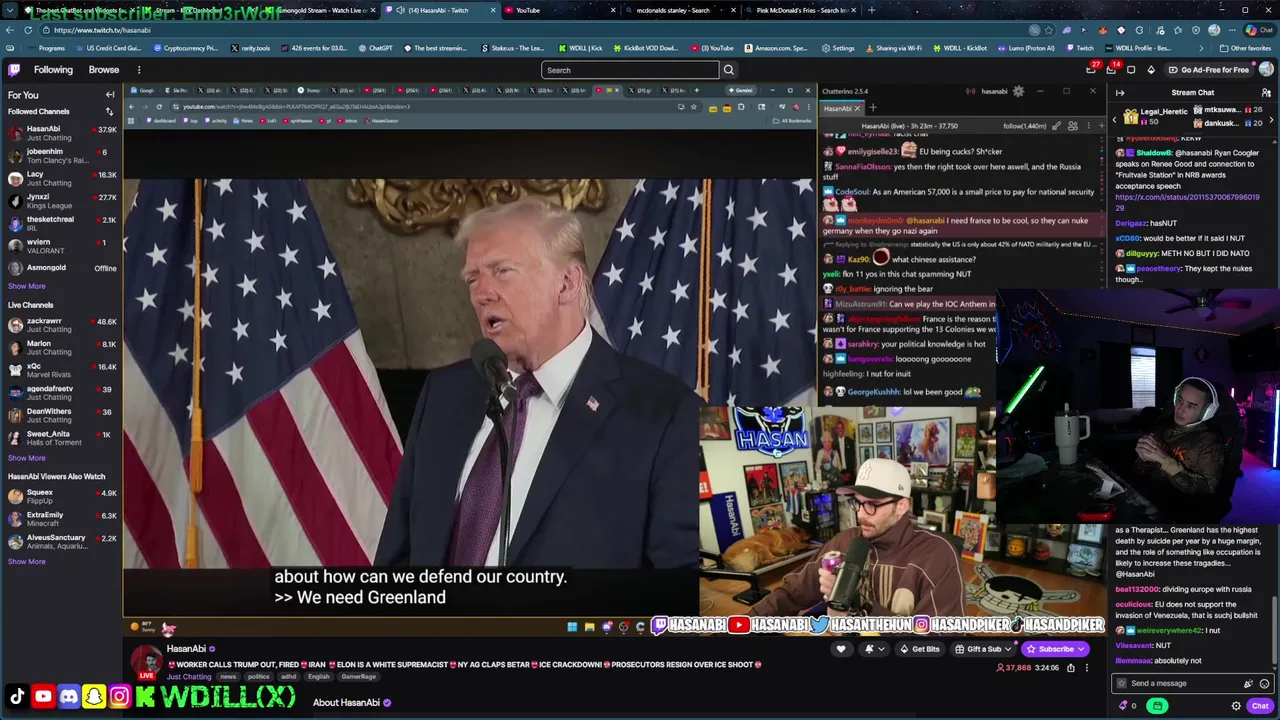This screenshot has width=1280, height=720.
Task: Show more followed channels
Action: pos(27,286)
